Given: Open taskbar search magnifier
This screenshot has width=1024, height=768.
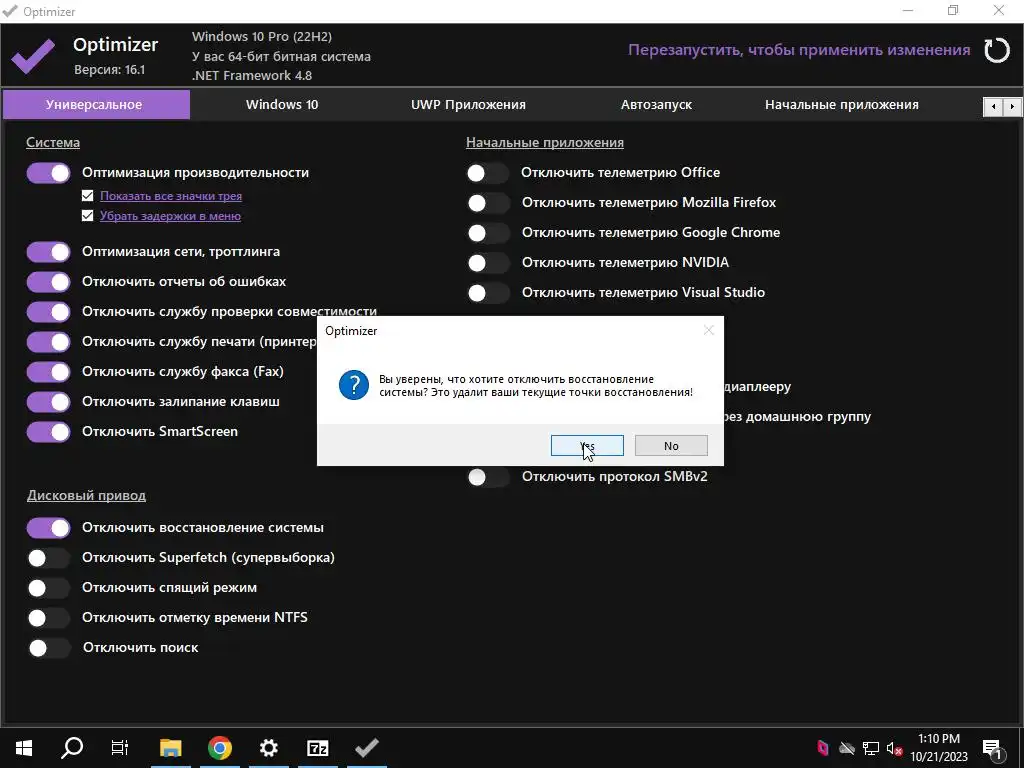Looking at the screenshot, I should coord(72,748).
